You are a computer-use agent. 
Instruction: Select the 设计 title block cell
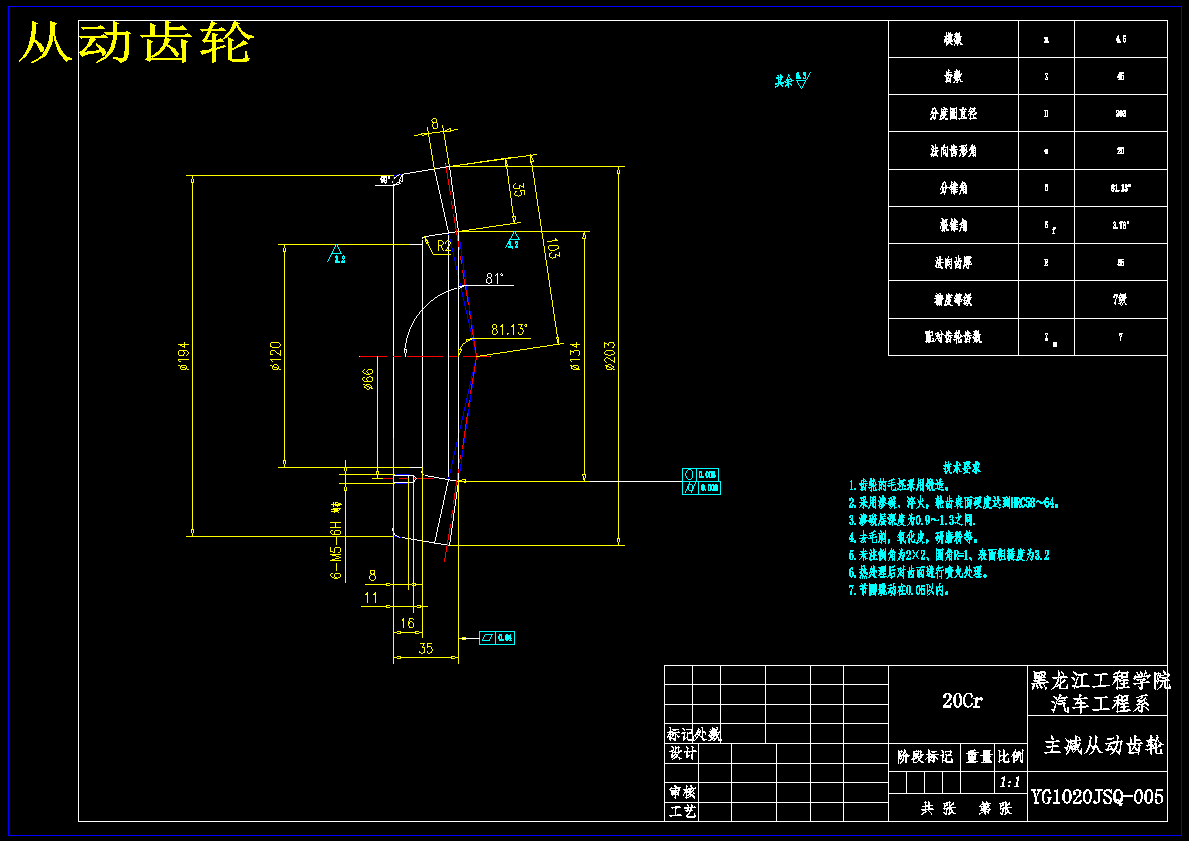(x=682, y=753)
